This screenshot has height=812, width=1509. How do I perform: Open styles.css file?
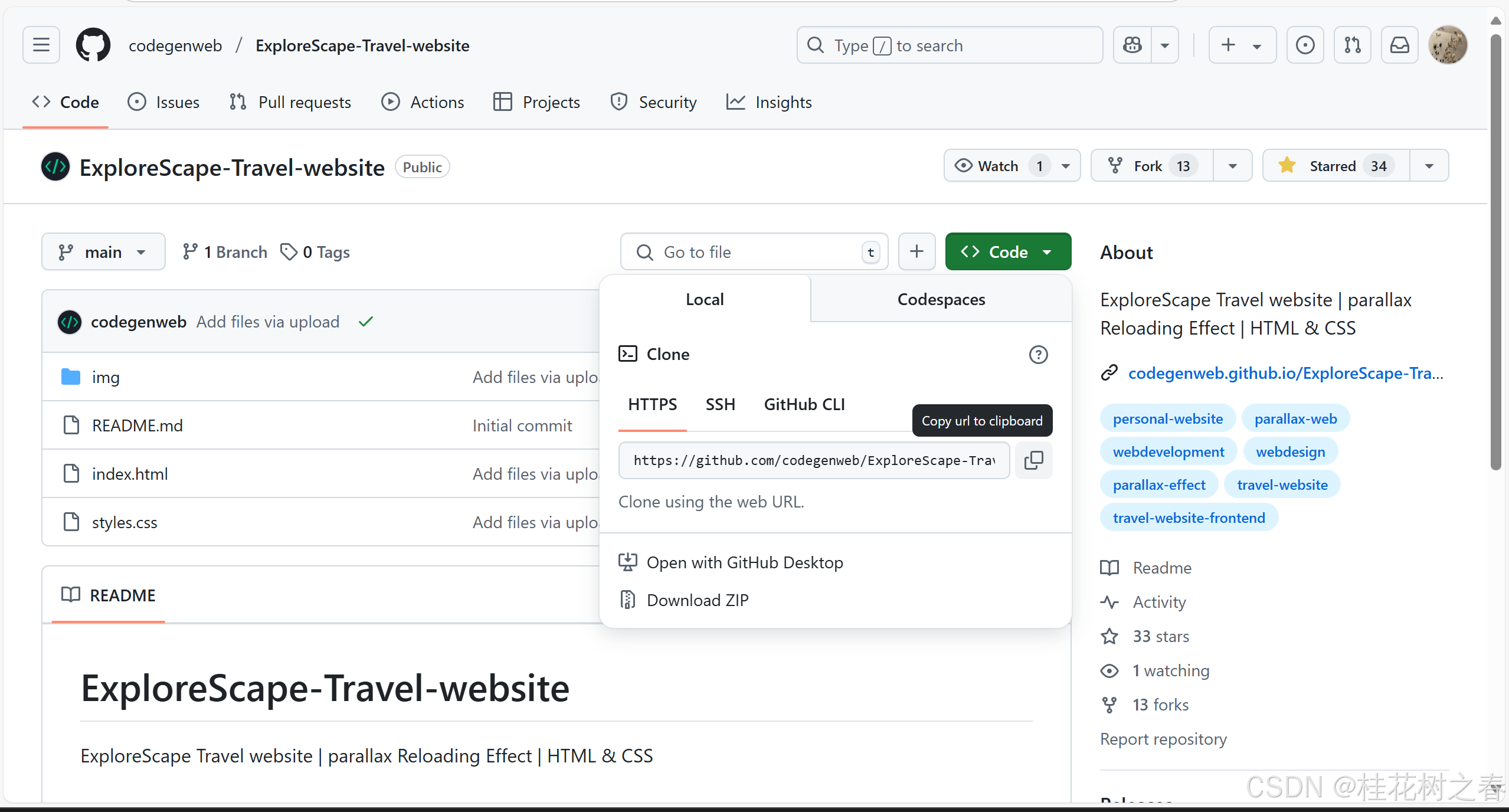point(125,522)
